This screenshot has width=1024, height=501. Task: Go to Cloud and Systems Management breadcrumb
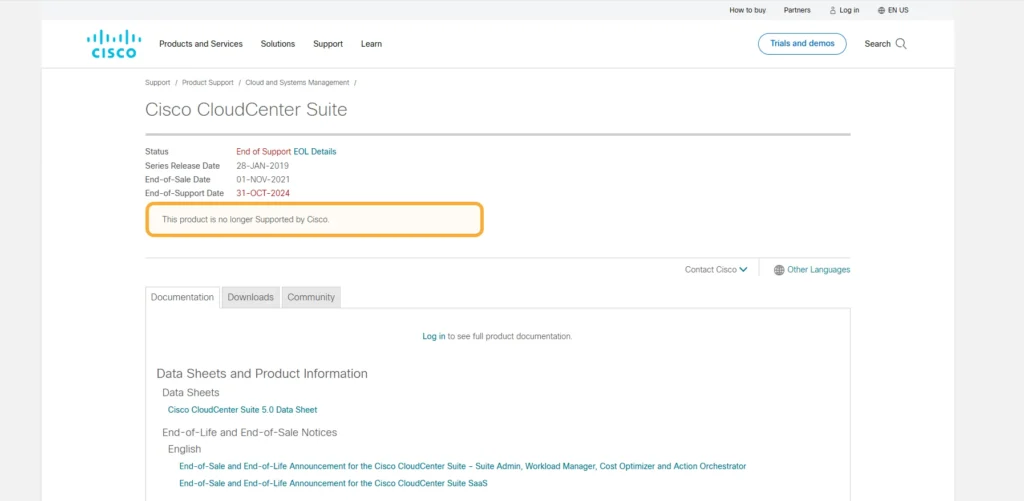297,83
